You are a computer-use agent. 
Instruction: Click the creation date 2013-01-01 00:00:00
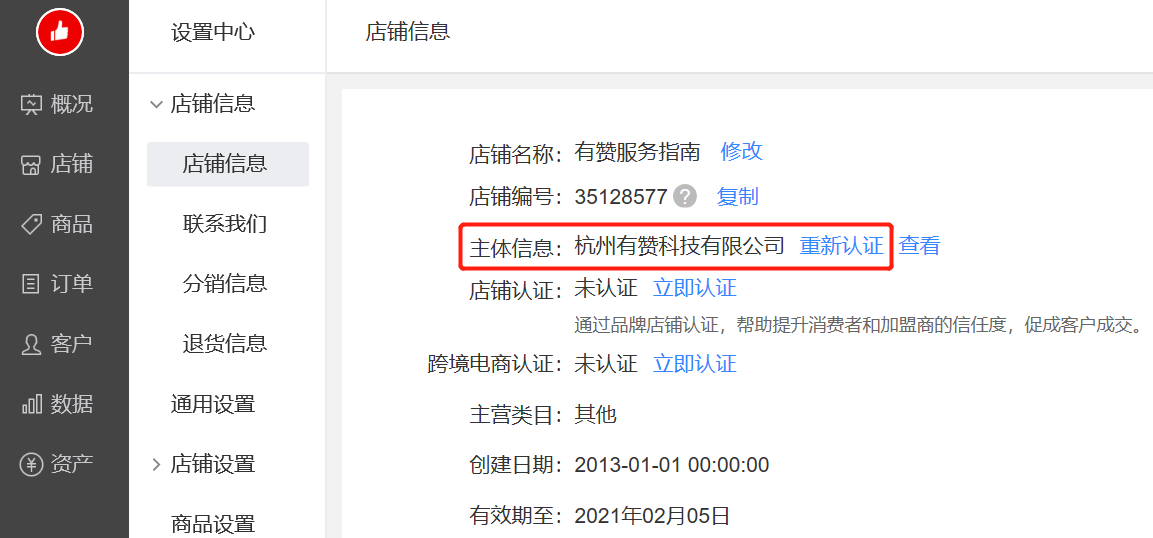click(x=671, y=465)
